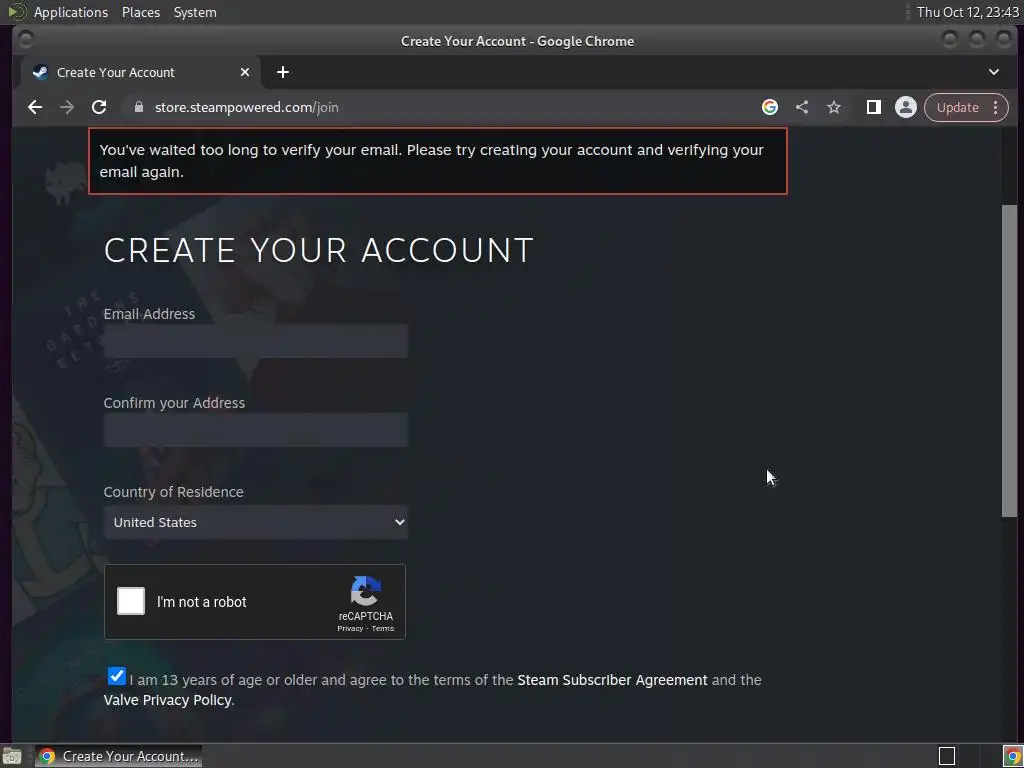
Task: Bookmark this tab with the star icon
Action: pyautogui.click(x=834, y=107)
